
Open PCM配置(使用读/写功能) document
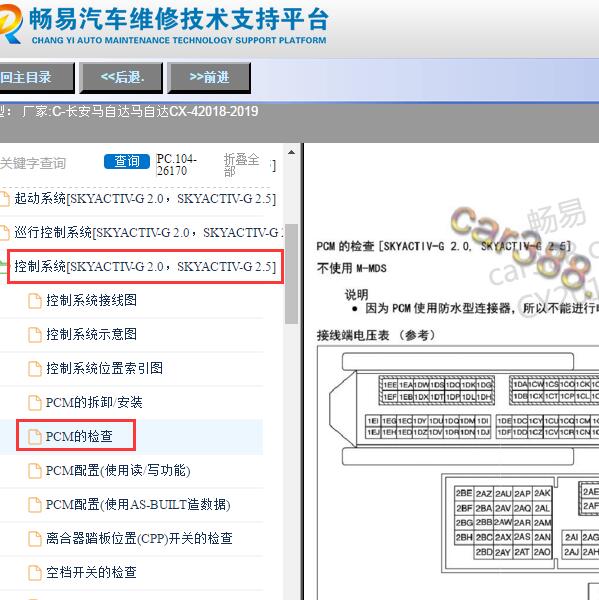pyautogui.click(x=118, y=470)
